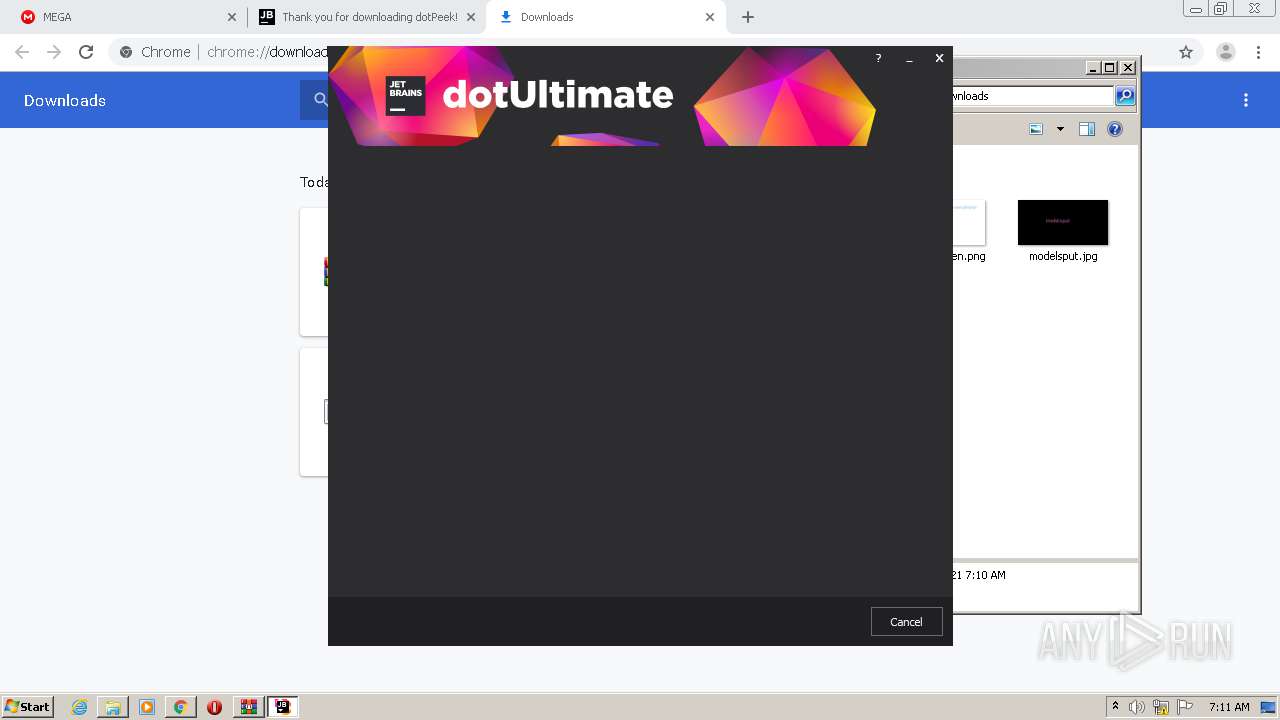1280x720 pixels.
Task: Go back in Chrome
Action: (22, 52)
